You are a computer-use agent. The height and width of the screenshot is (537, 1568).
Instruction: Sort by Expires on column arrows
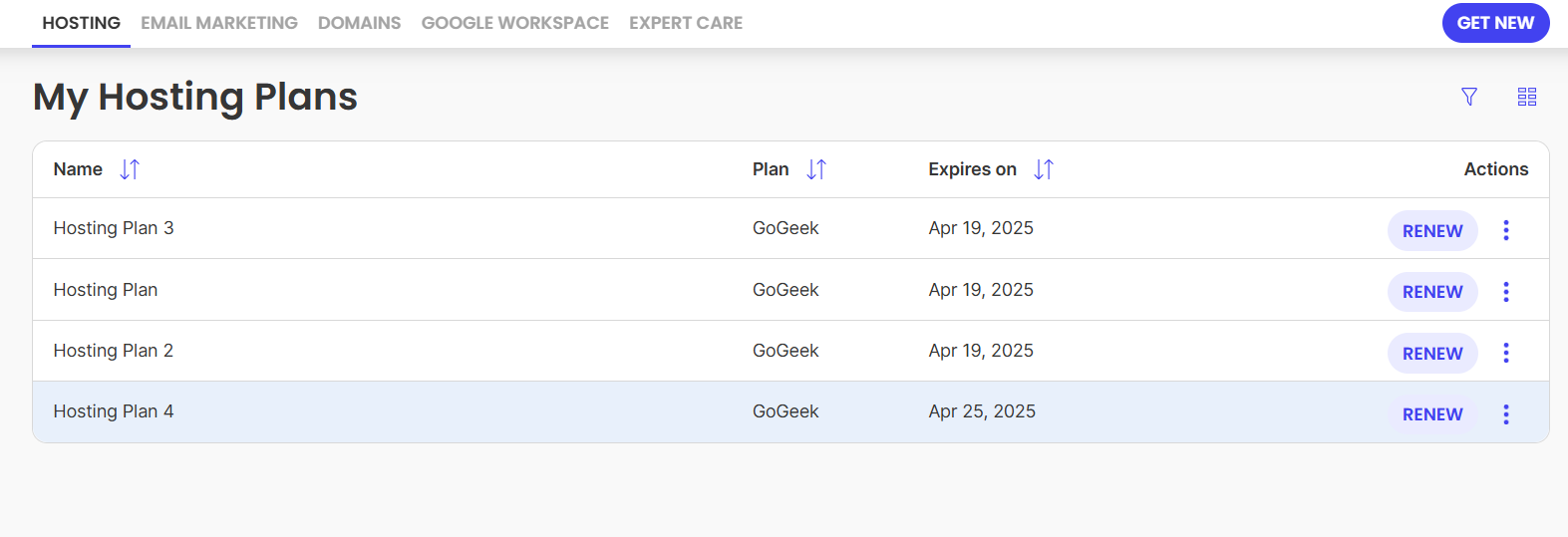tap(1044, 169)
